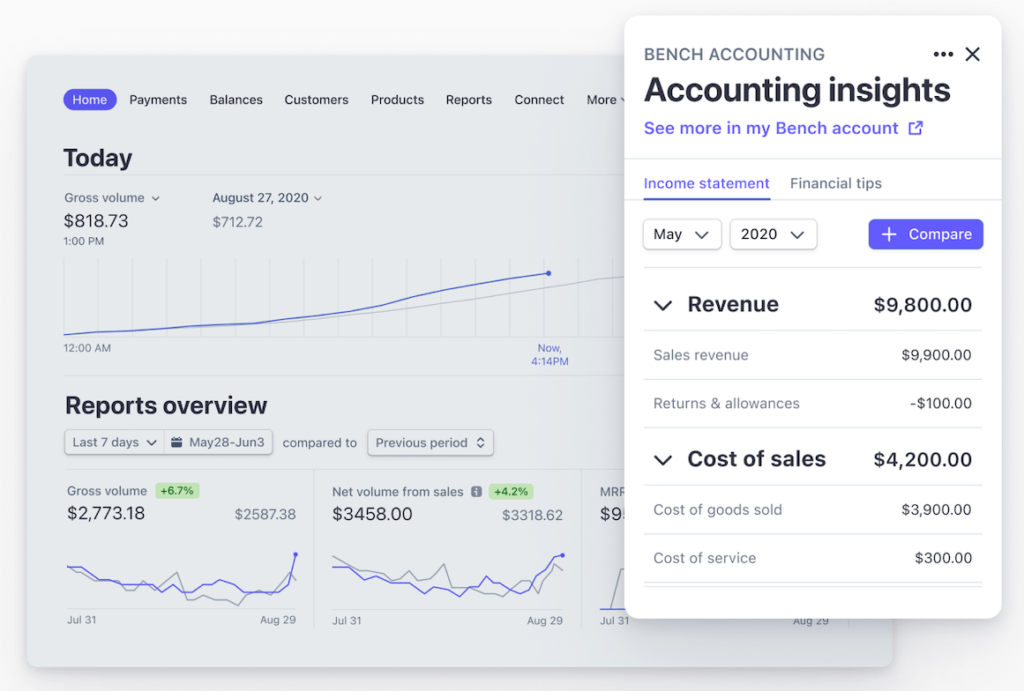Click the $9,800.00 Revenue total
This screenshot has width=1024, height=691.
[x=923, y=305]
